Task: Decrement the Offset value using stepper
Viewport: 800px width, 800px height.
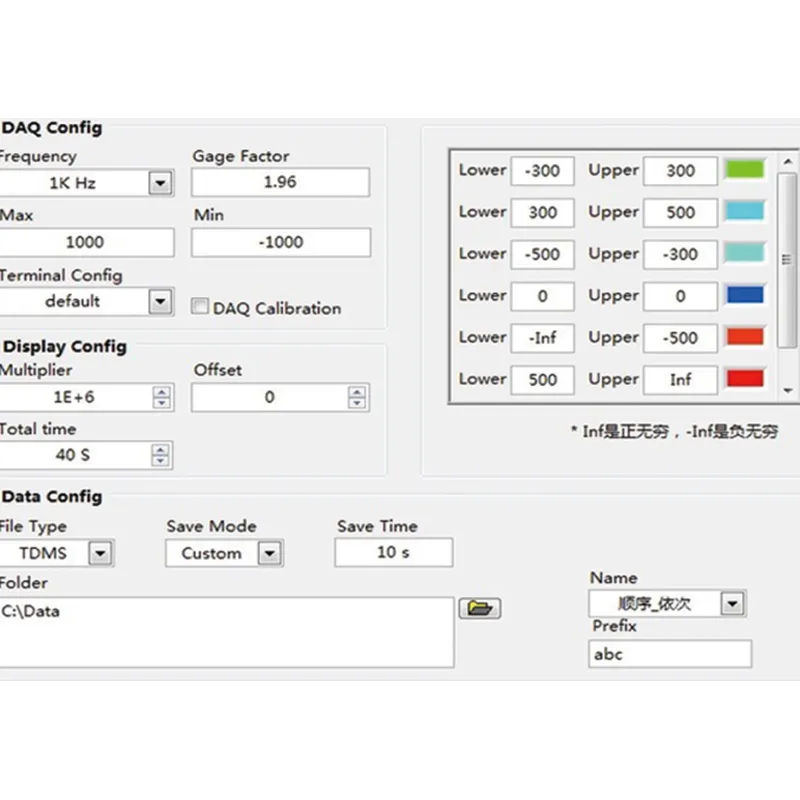Action: point(357,402)
